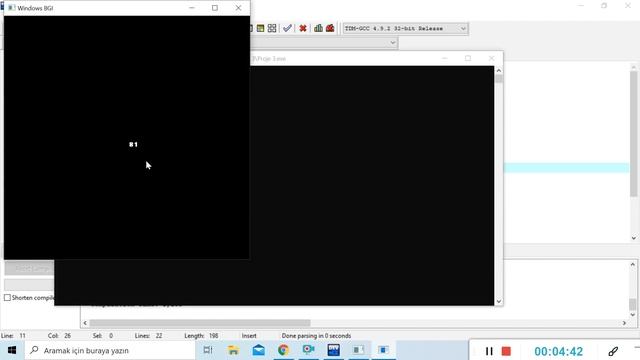Open Google Chrome from taskbar
Image resolution: width=640 pixels, height=360 pixels.
[x=283, y=350]
